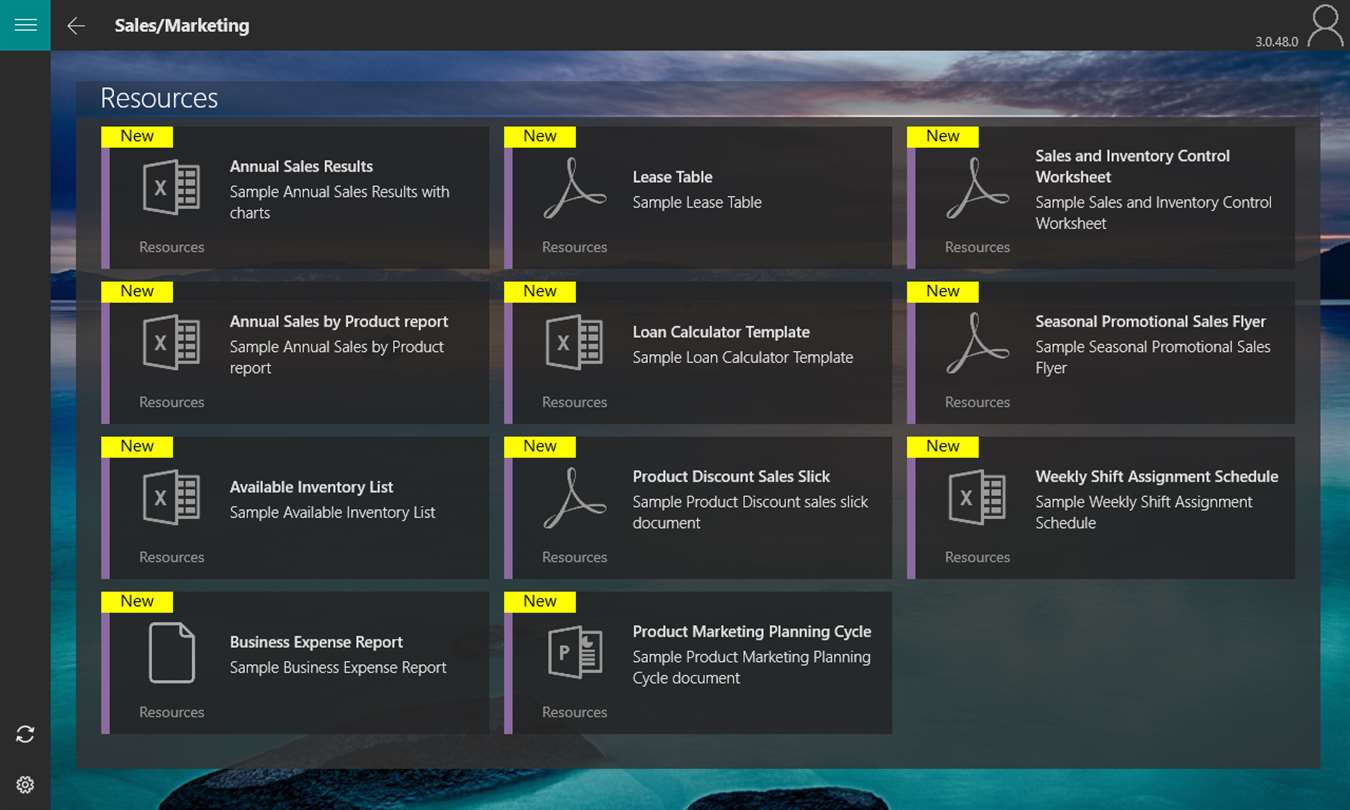Click 'Sample Product Discount sales slick document' description
1350x810 pixels.
tap(751, 512)
